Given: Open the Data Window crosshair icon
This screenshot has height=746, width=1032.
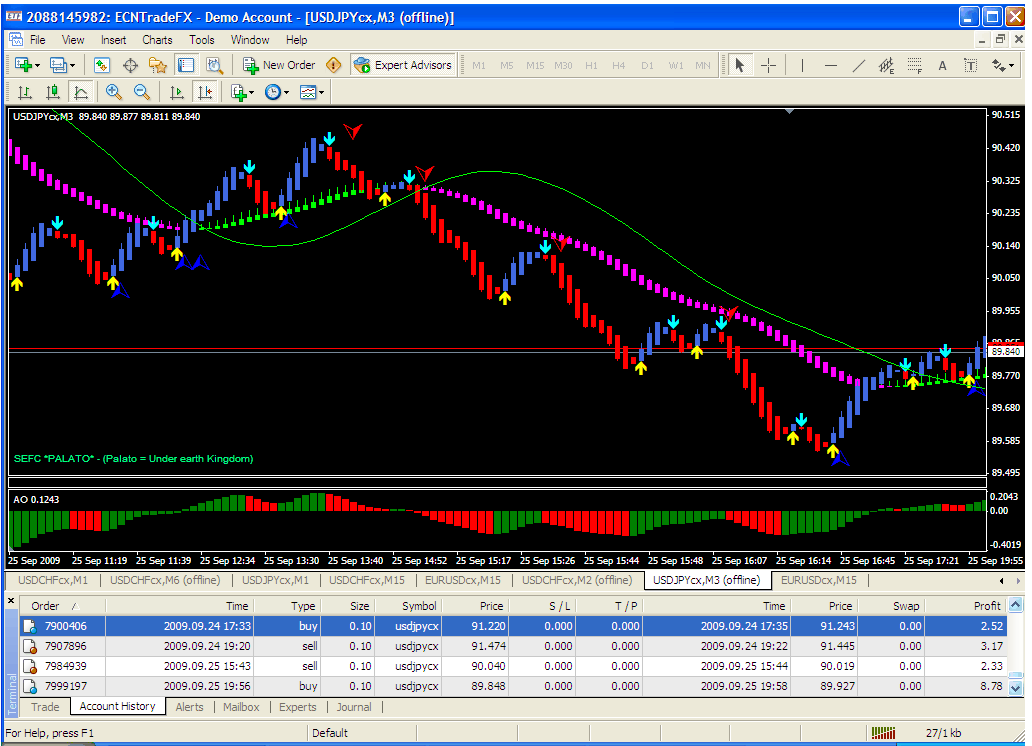Looking at the screenshot, I should tap(130, 65).
